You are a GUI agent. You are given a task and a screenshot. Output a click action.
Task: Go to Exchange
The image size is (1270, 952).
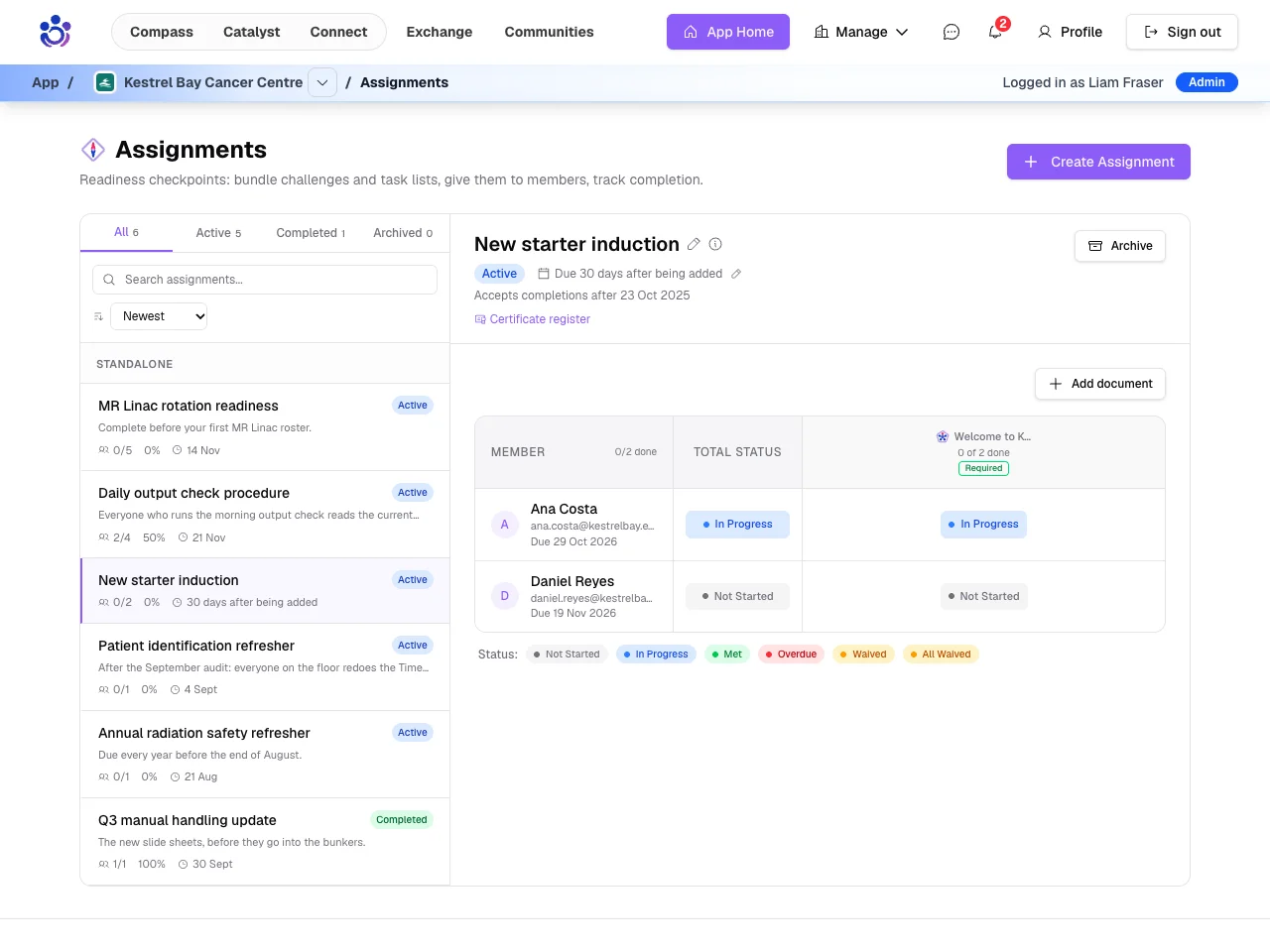click(440, 32)
